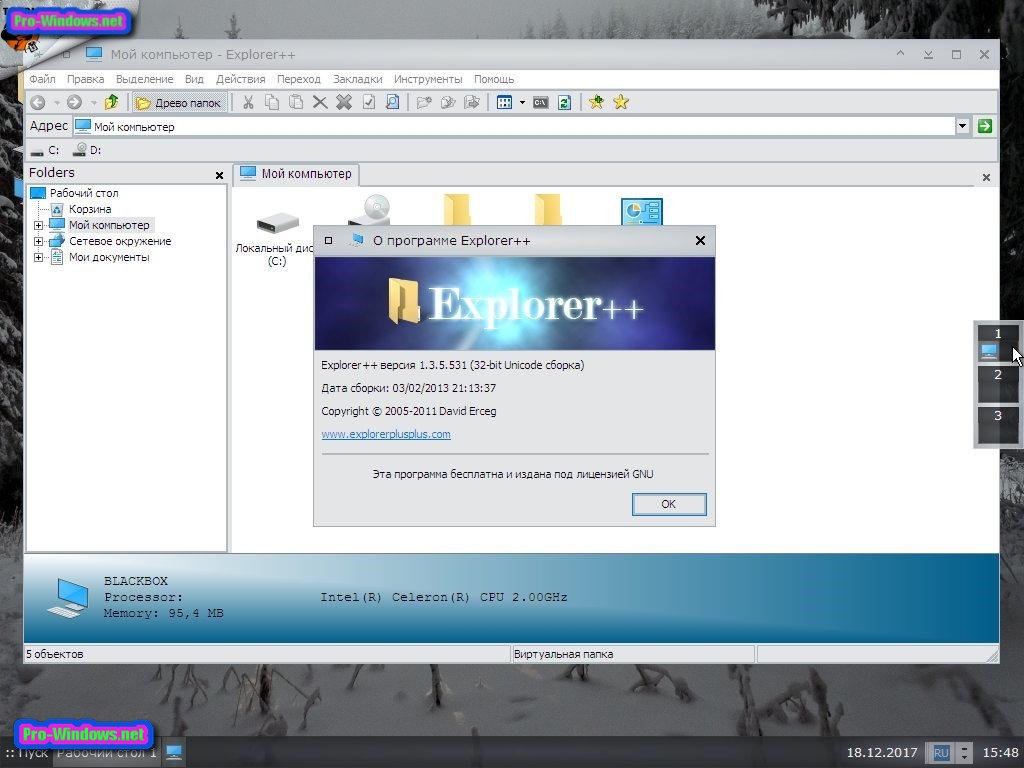Click the taskbar clock 15:48
The width and height of the screenshot is (1024, 768).
1000,752
